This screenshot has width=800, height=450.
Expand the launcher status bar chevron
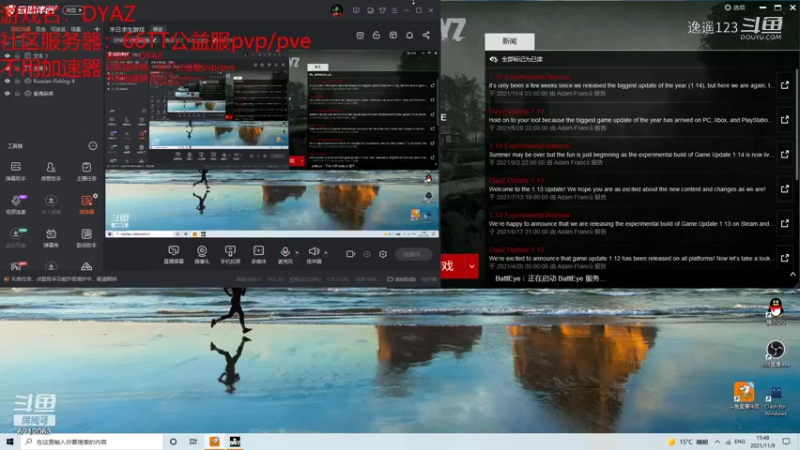point(792,274)
